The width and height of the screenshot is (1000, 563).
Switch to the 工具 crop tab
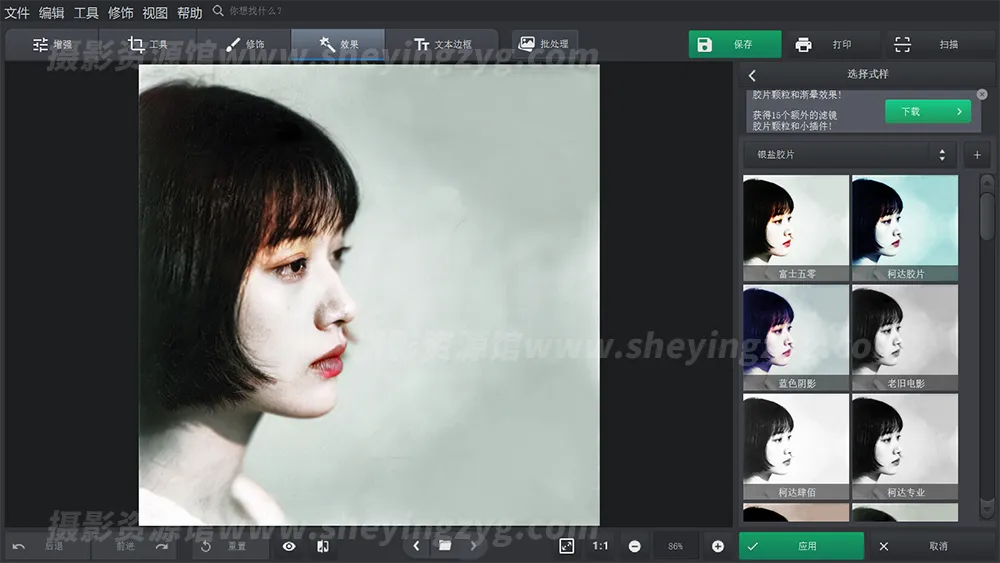pos(148,45)
